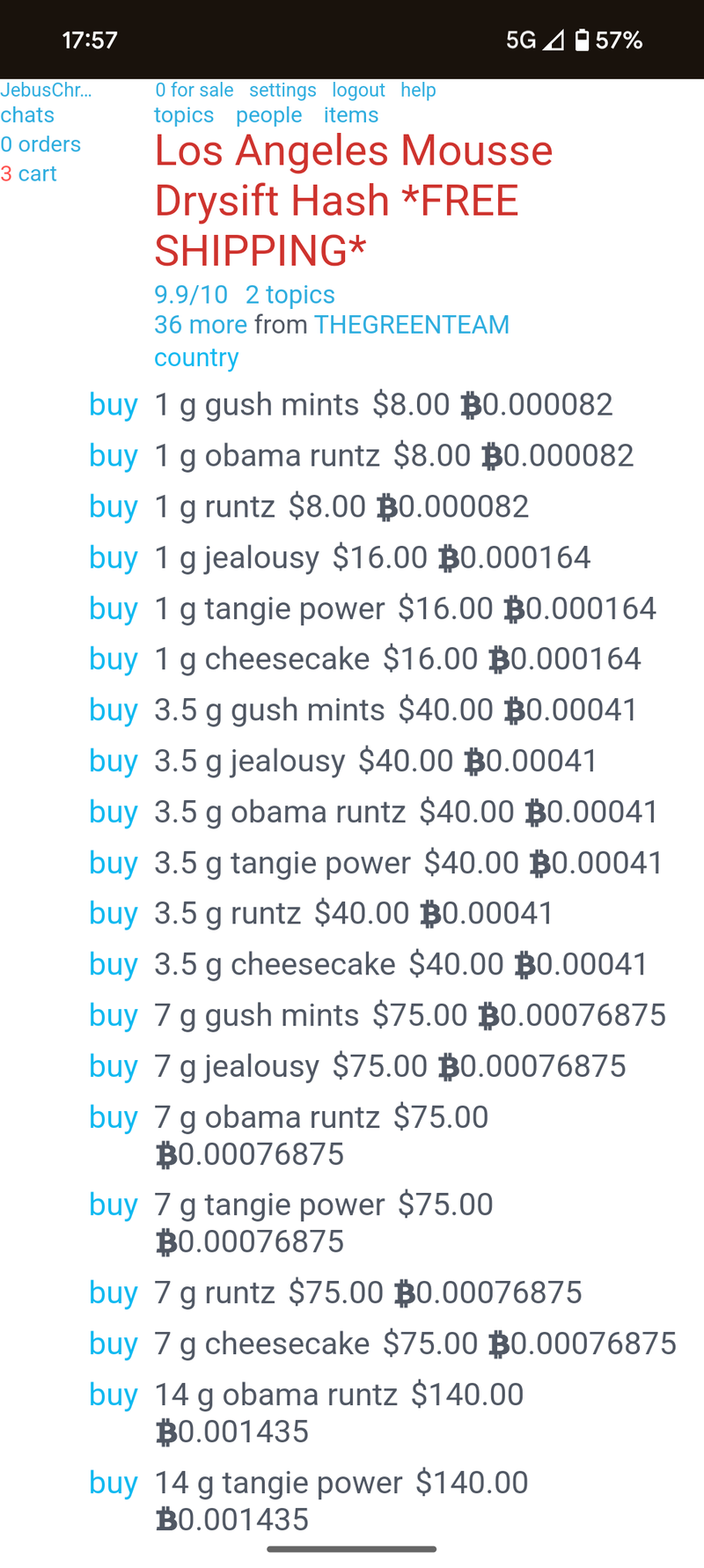Click the logout link
Image resolution: width=704 pixels, height=1568 pixels.
(358, 90)
